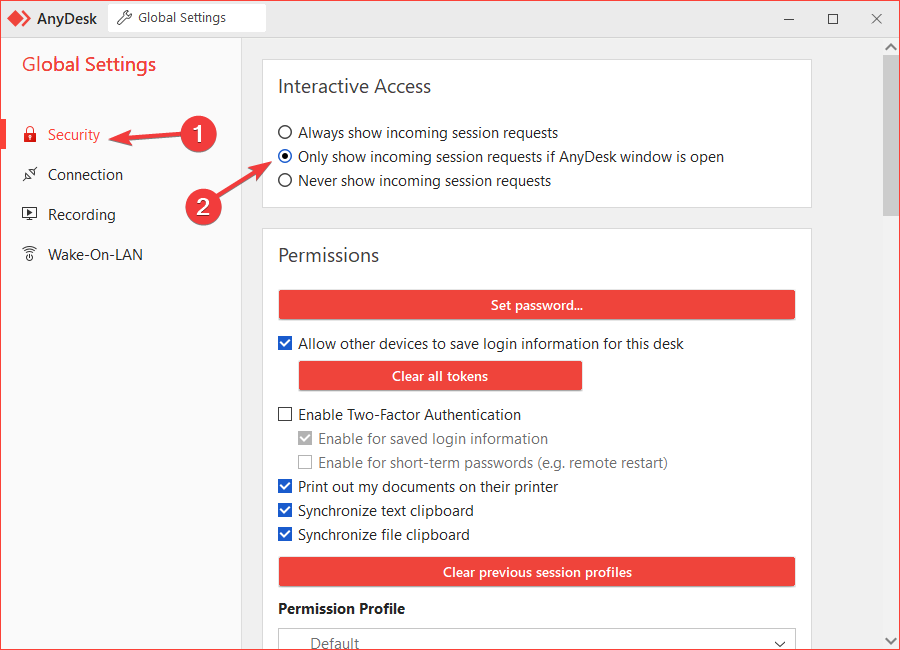900x650 pixels.
Task: Click Clear previous session profiles button
Action: 537,572
